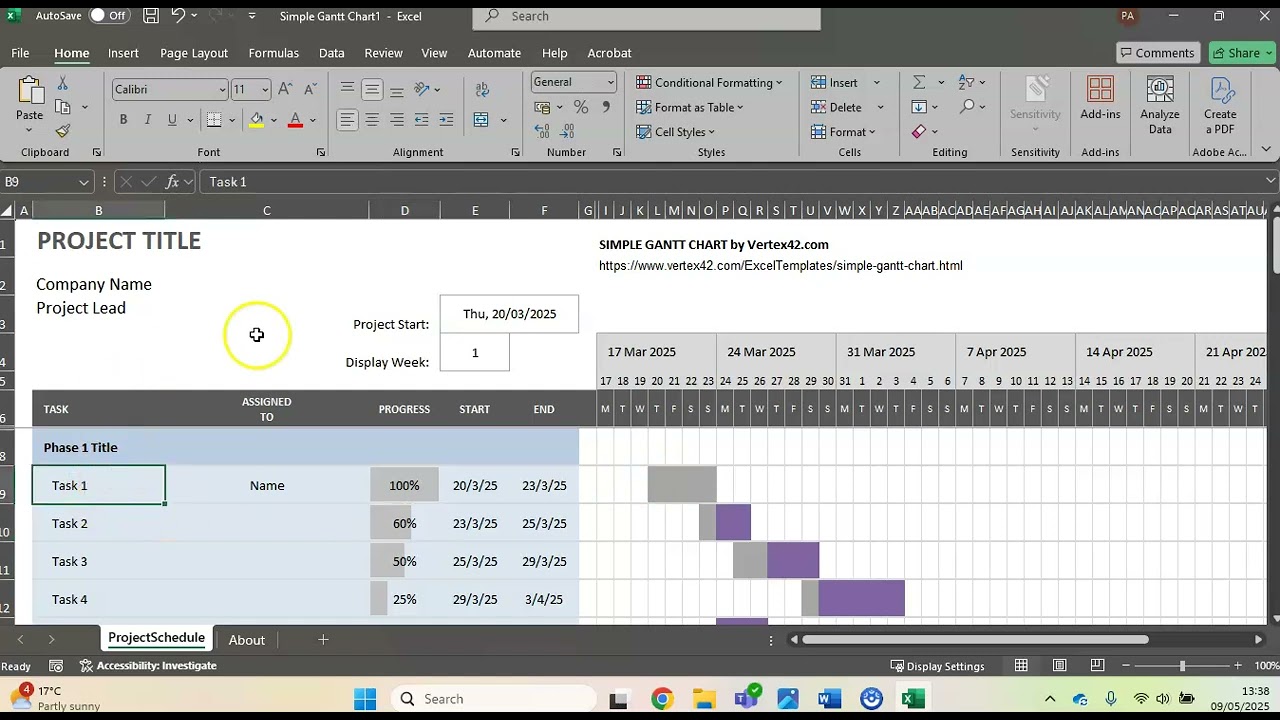Open General number format dropdown
Viewport: 1280px width, 720px height.
tap(610, 82)
